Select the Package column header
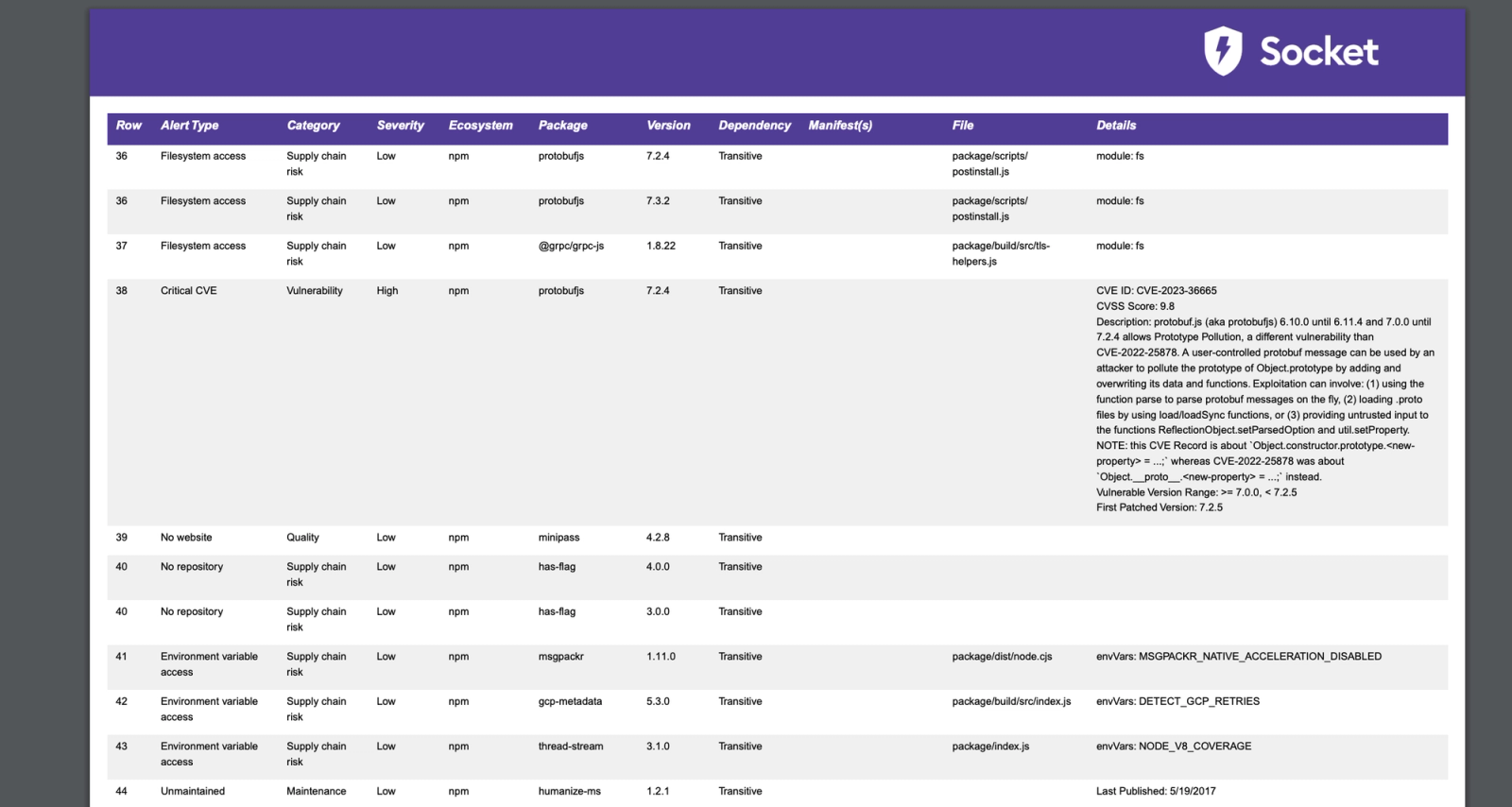This screenshot has width=1512, height=807. click(562, 126)
